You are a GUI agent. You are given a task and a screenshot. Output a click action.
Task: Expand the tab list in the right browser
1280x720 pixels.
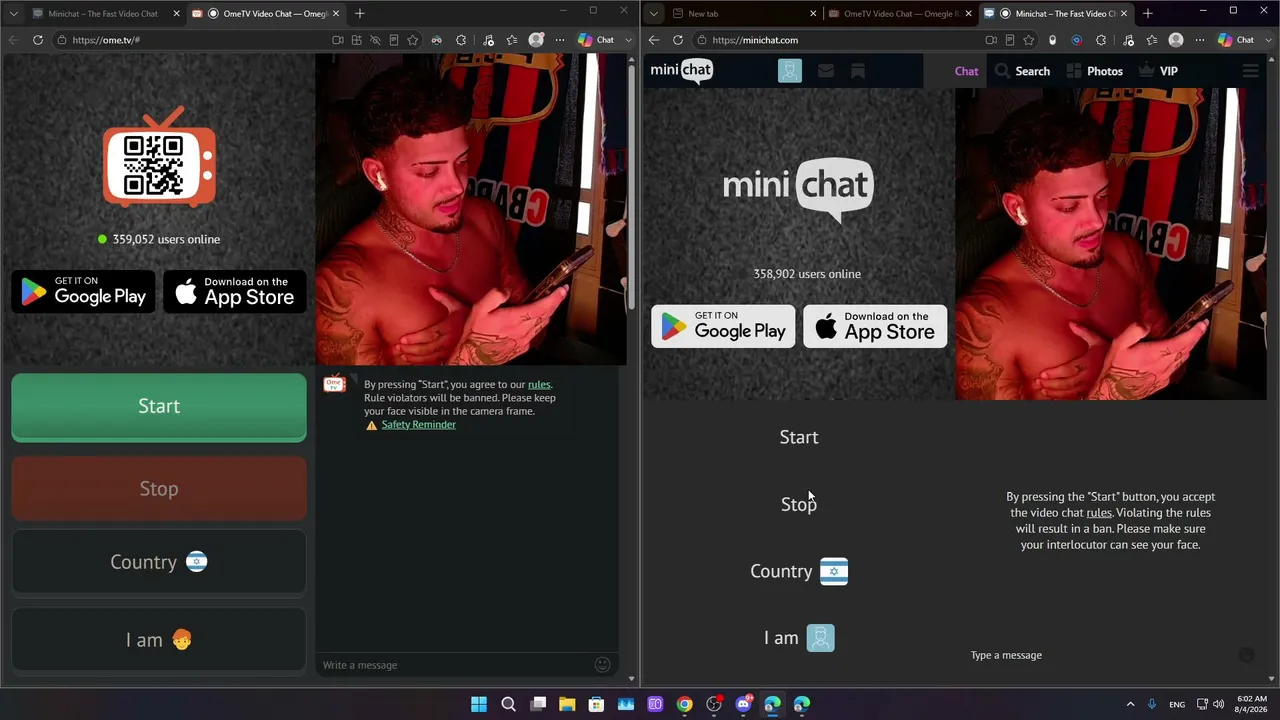click(653, 14)
